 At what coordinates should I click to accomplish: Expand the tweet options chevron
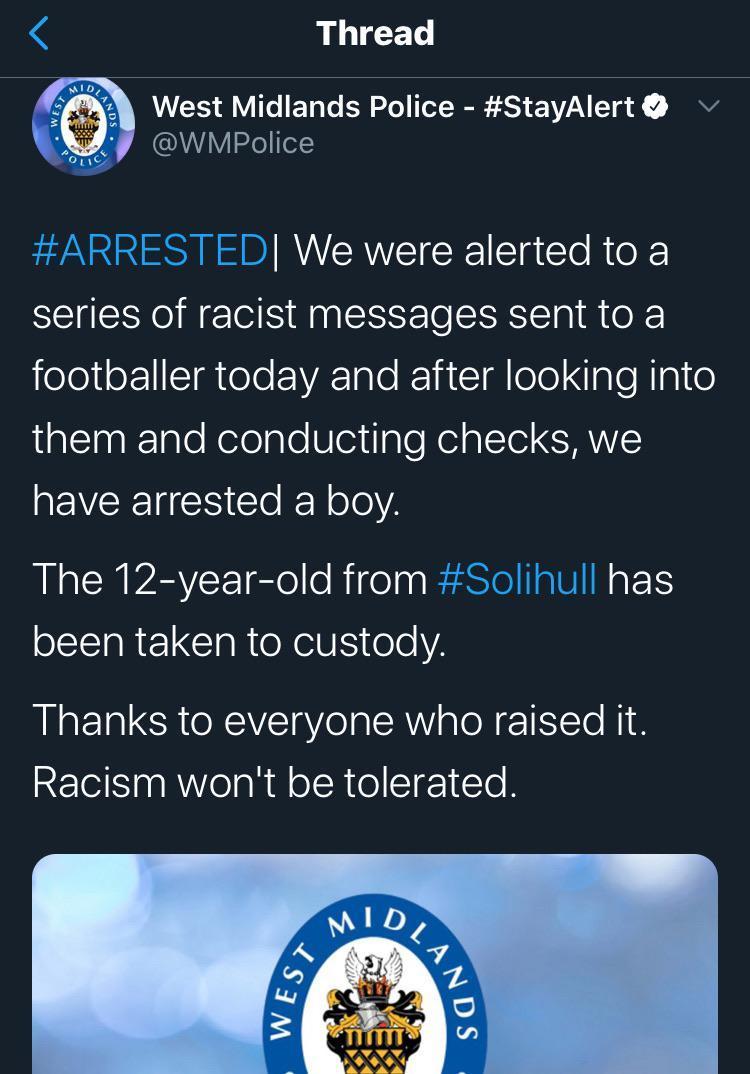click(708, 105)
